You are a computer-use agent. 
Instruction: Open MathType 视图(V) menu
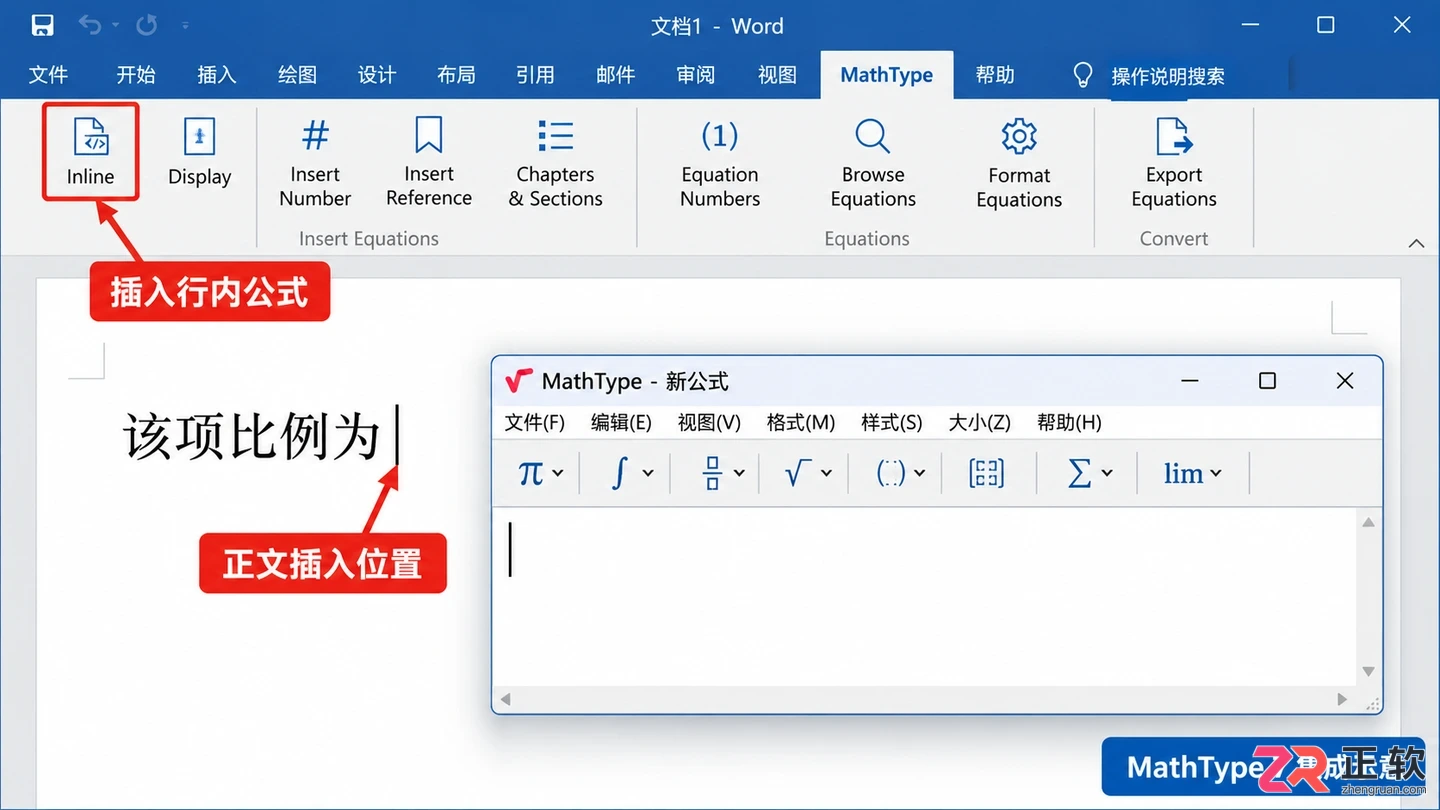[709, 422]
